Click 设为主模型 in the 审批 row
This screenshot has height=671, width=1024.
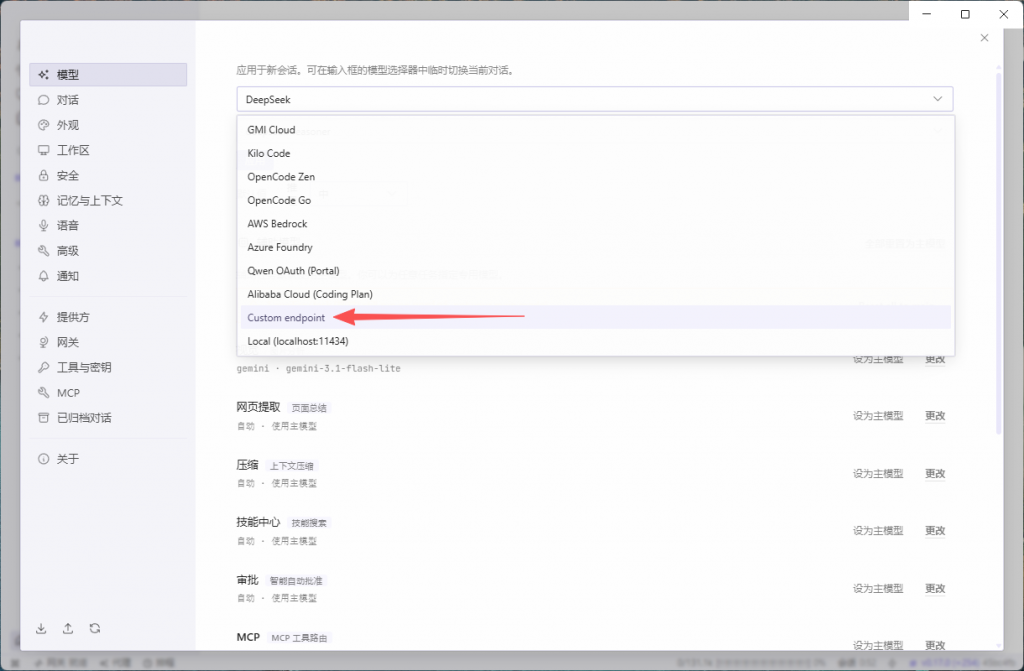(x=878, y=588)
